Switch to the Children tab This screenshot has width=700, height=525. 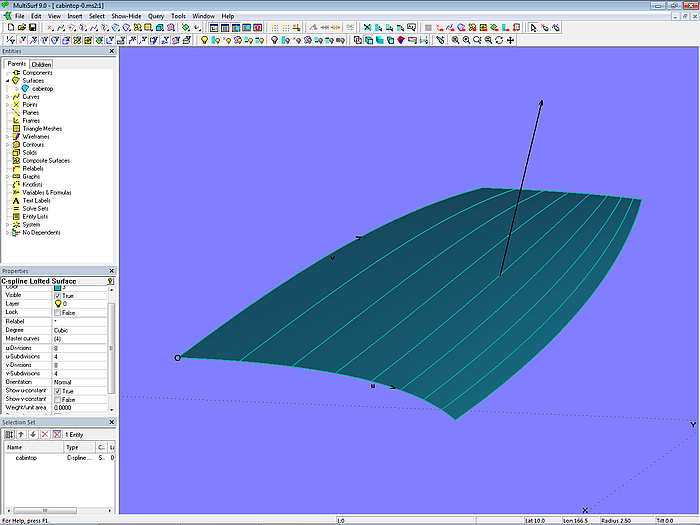pyautogui.click(x=41, y=64)
